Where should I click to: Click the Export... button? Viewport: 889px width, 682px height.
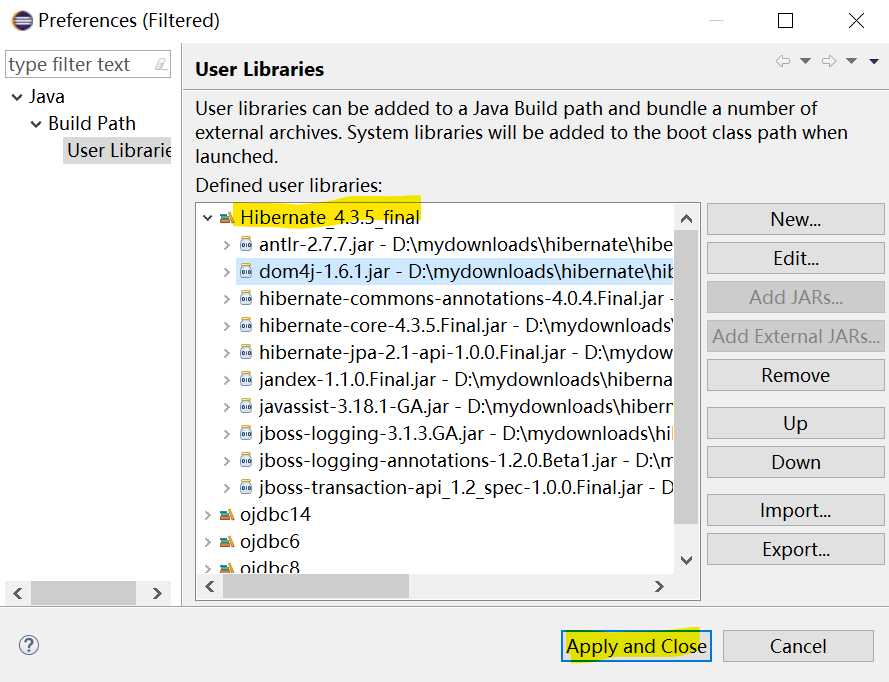click(x=795, y=549)
